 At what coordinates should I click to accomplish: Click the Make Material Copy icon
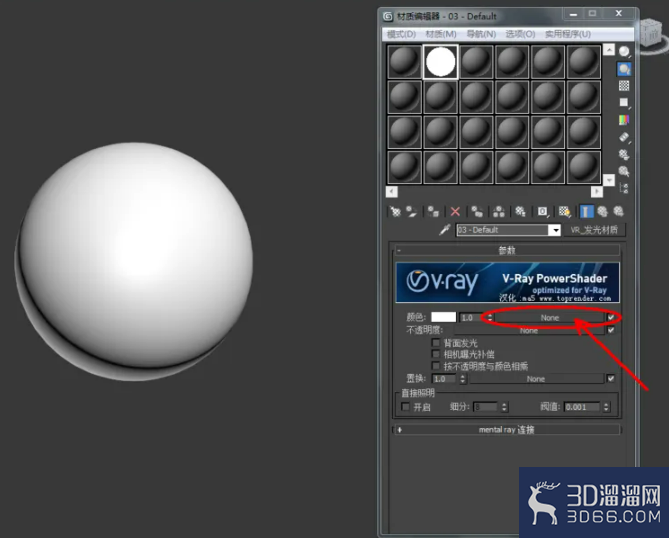tap(477, 212)
